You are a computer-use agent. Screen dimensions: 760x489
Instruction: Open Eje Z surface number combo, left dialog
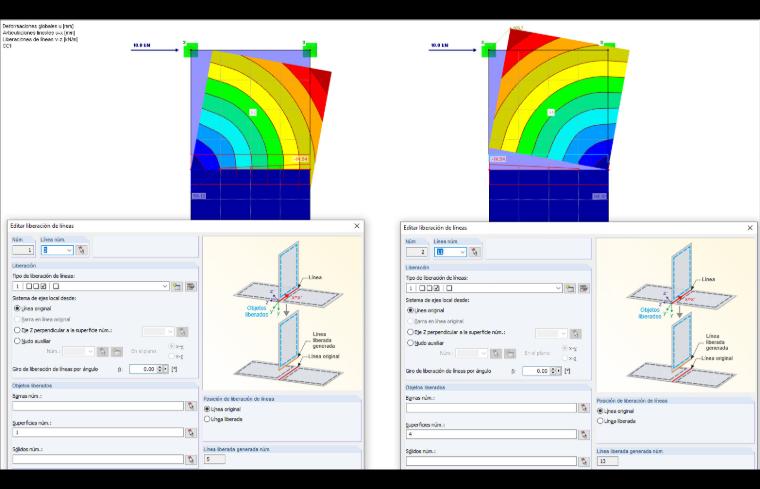pos(158,331)
